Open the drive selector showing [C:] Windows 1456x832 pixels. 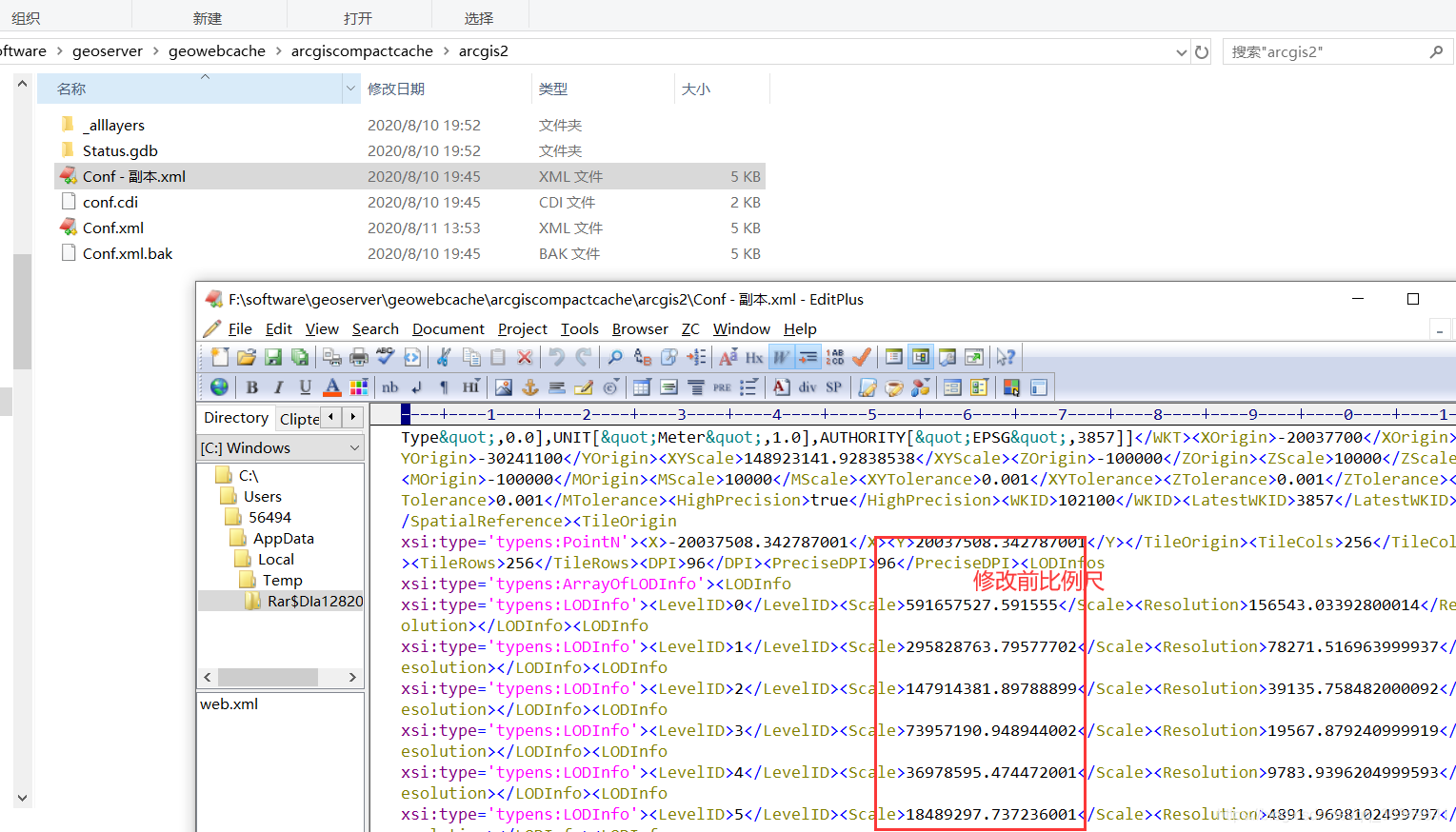click(281, 447)
